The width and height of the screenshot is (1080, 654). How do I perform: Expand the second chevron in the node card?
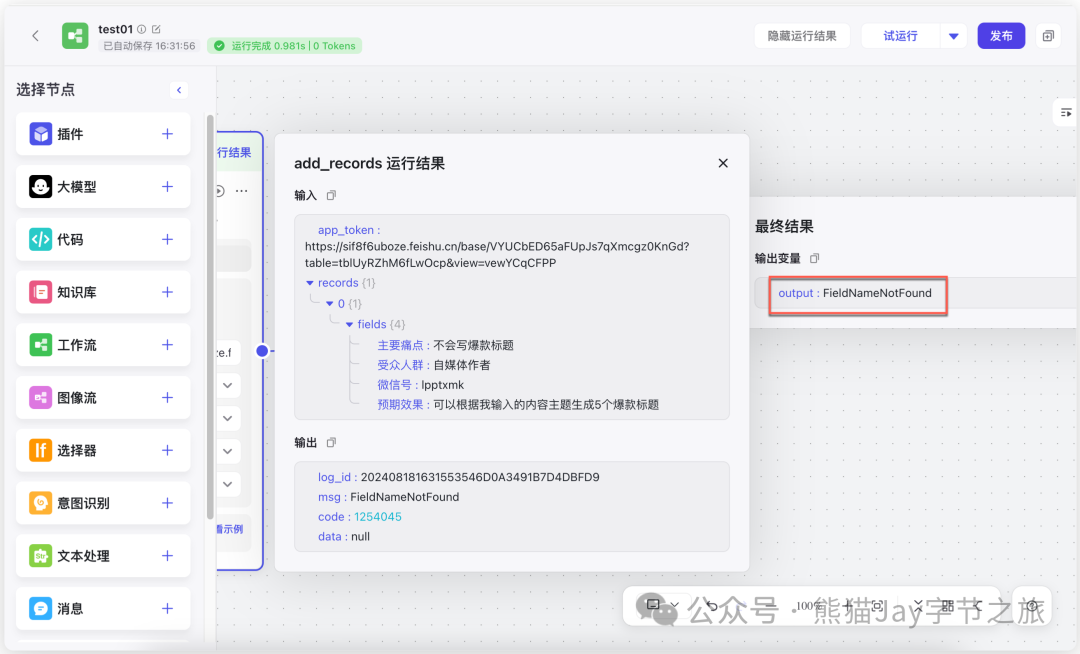(x=227, y=419)
